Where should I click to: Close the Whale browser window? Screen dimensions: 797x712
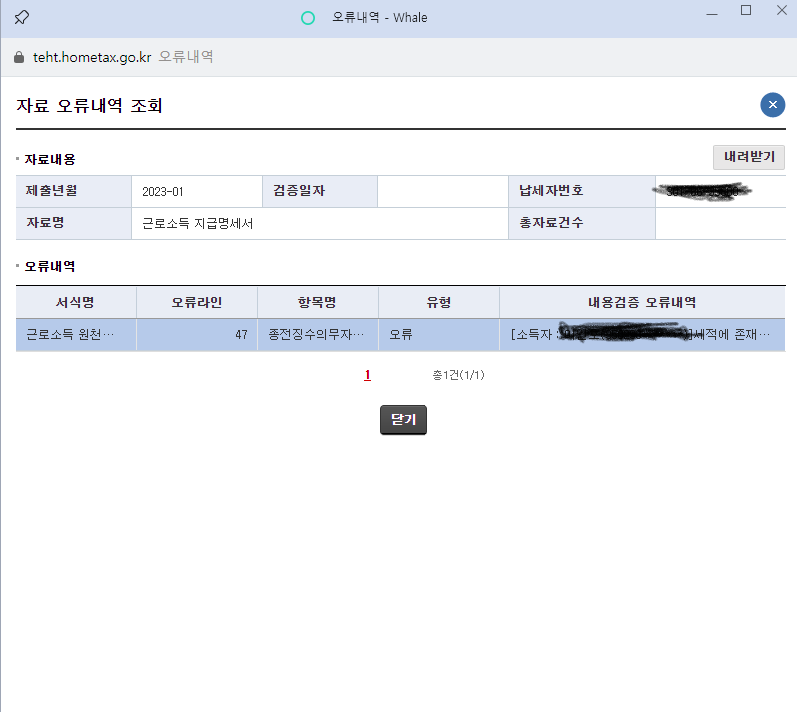(781, 11)
